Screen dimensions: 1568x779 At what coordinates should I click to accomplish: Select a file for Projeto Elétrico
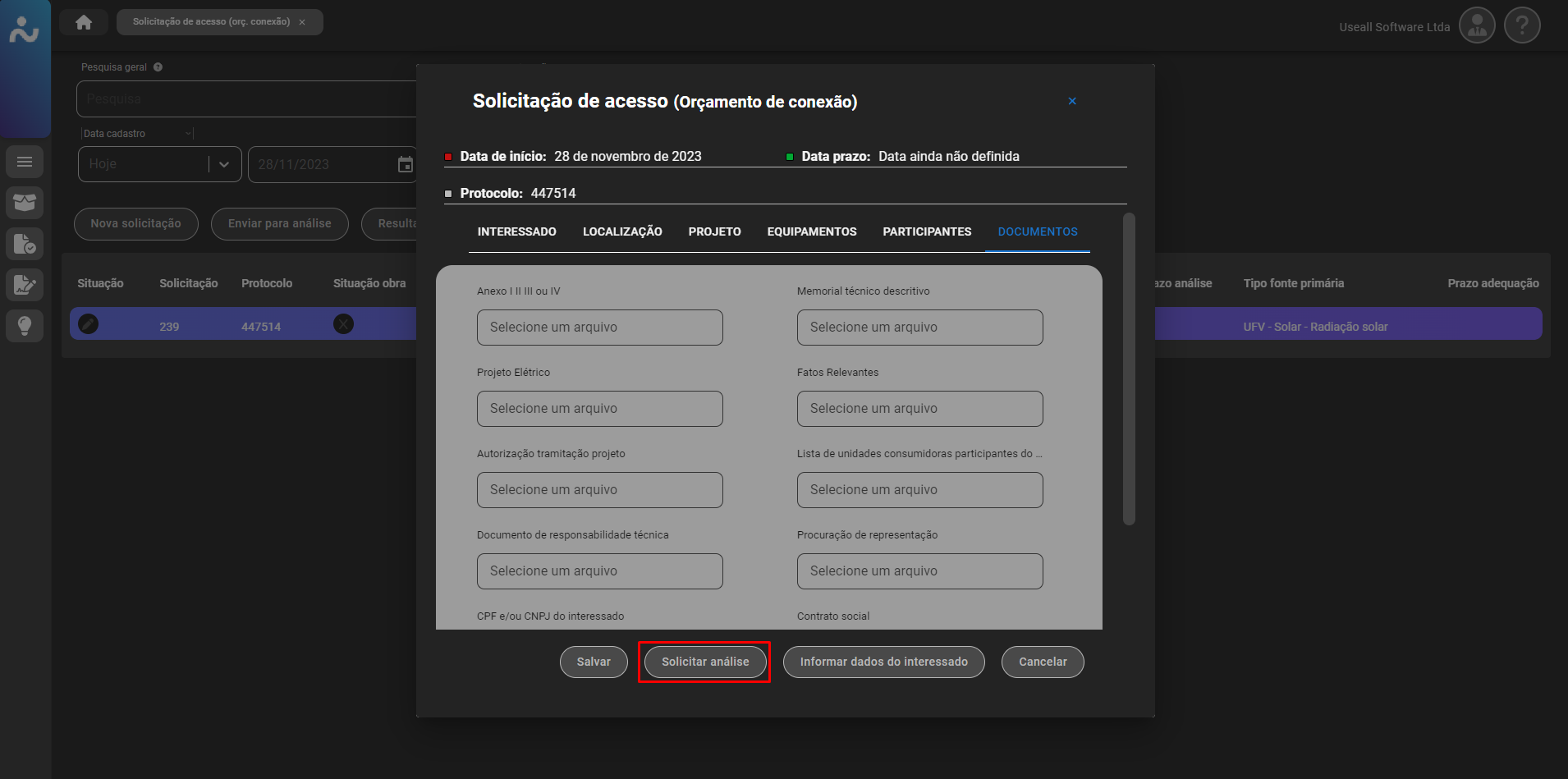(x=599, y=409)
